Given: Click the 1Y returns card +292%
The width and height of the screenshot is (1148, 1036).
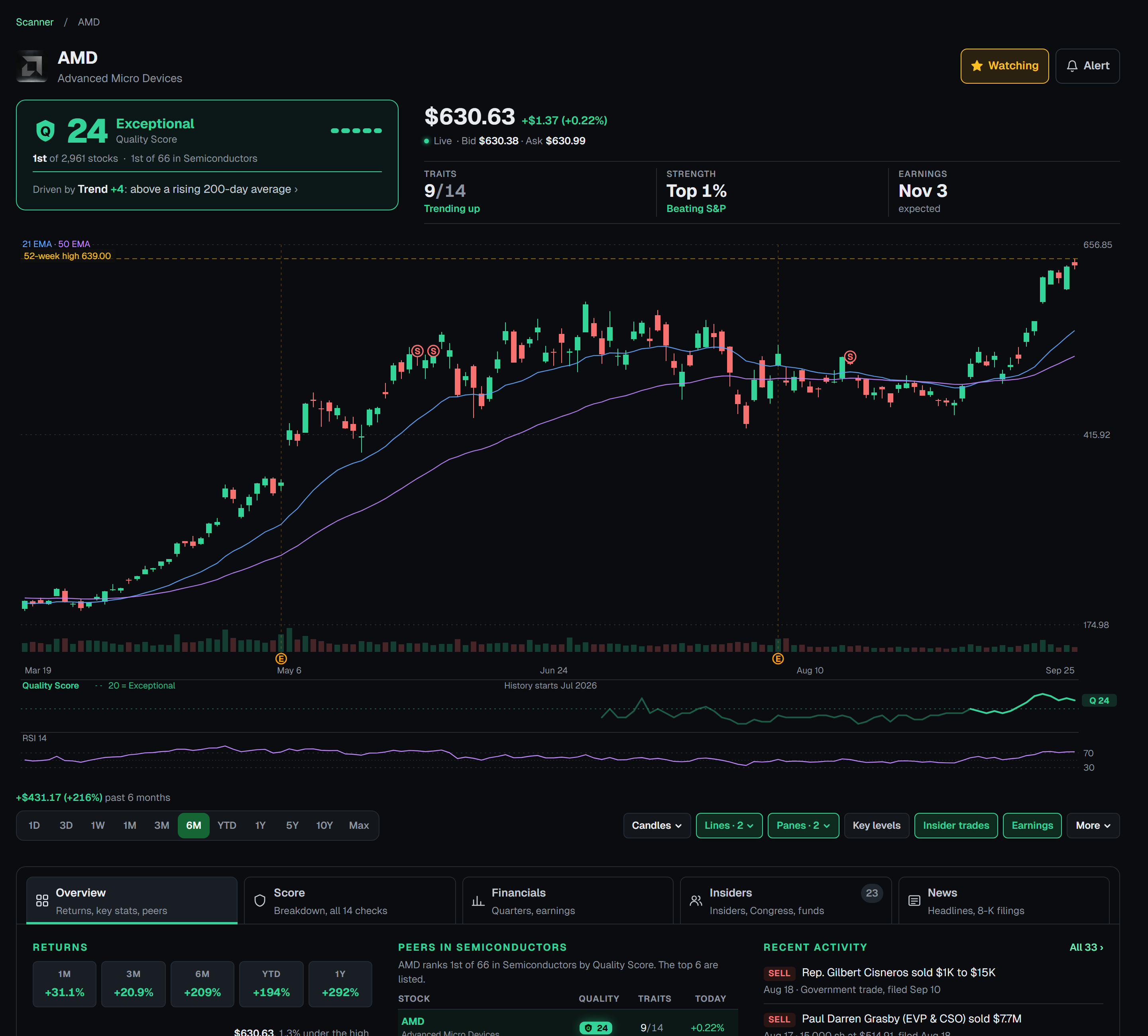Looking at the screenshot, I should (340, 984).
